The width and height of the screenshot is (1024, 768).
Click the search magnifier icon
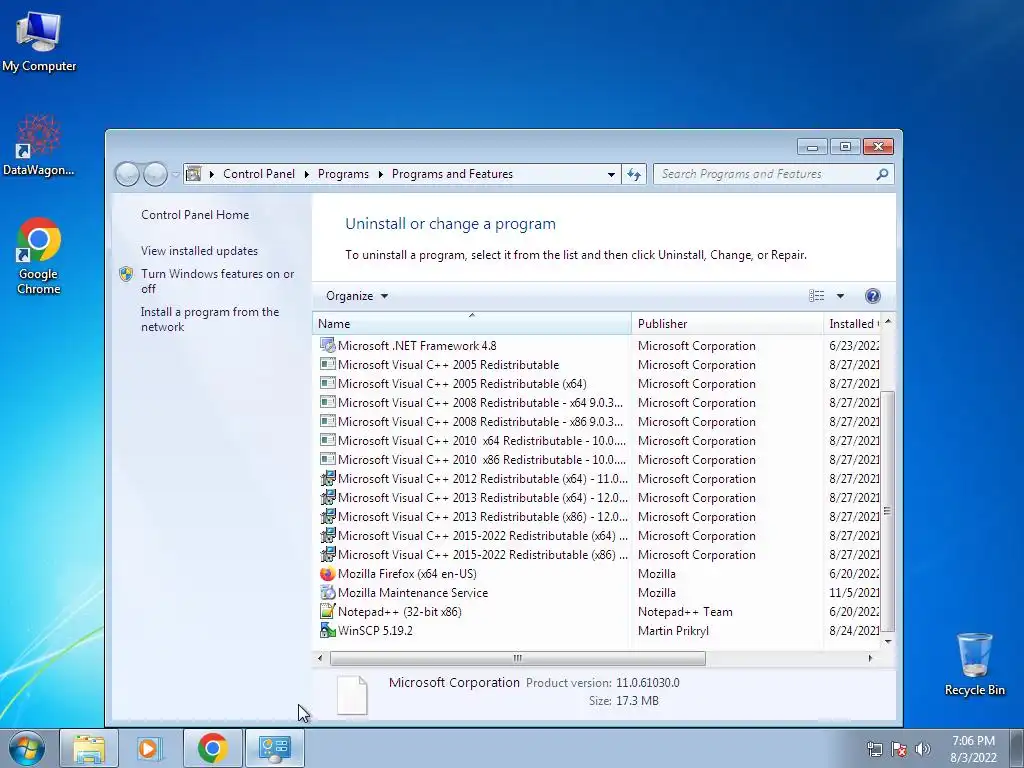coord(882,174)
